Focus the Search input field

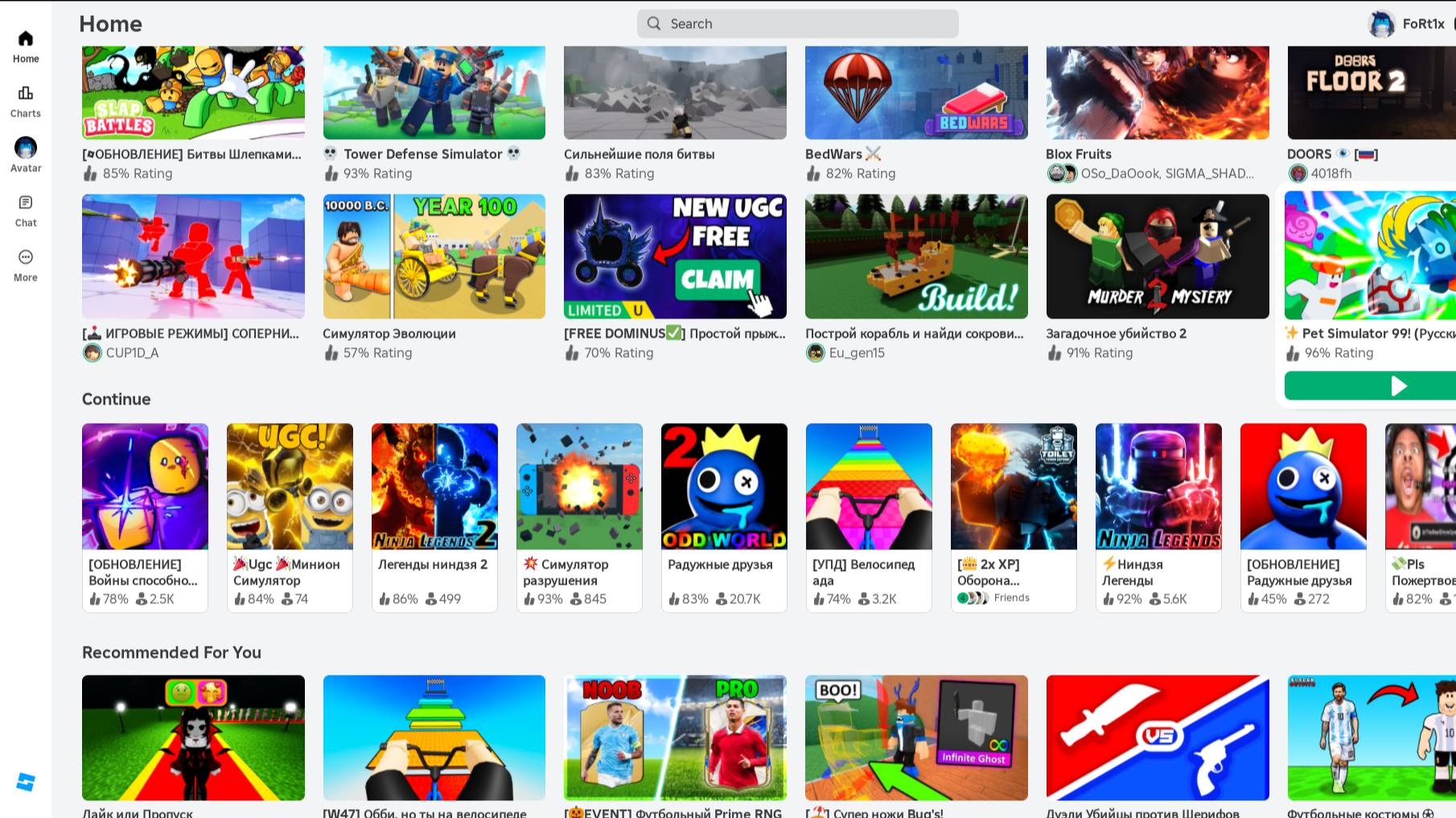[797, 24]
